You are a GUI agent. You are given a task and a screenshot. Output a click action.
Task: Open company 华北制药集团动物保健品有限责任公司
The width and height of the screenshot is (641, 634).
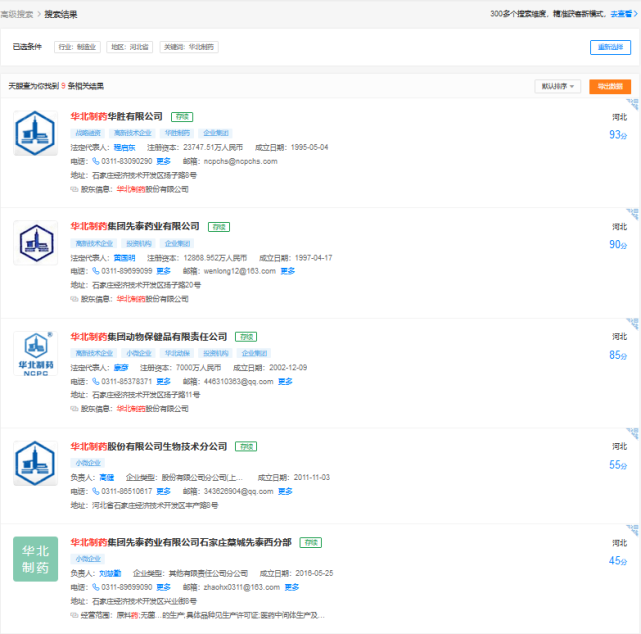(x=149, y=336)
